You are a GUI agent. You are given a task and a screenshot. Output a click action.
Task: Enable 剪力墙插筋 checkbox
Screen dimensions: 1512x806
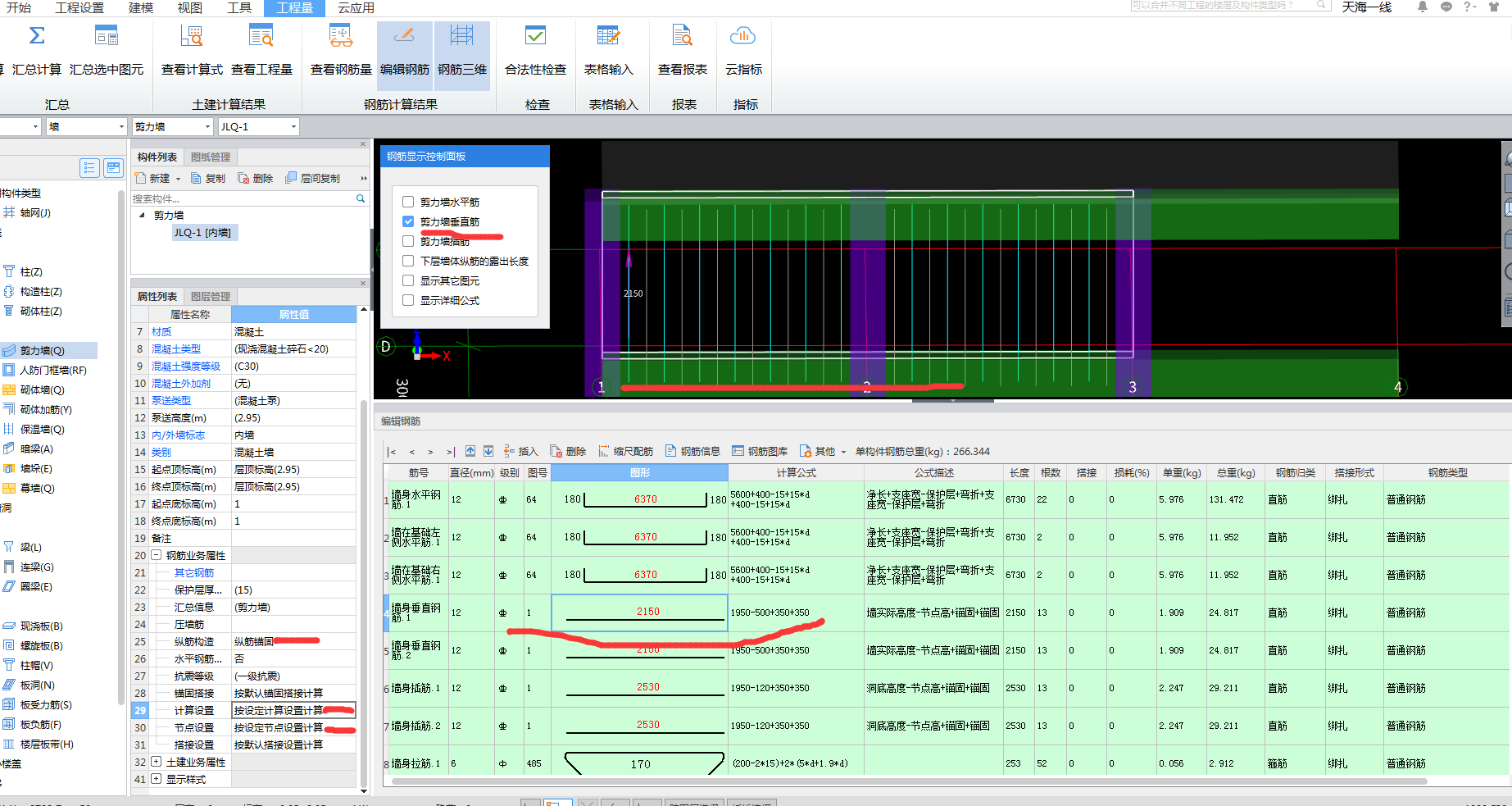(408, 241)
